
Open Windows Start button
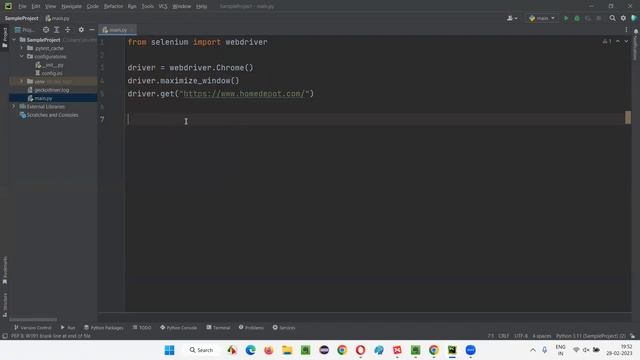tap(169, 350)
